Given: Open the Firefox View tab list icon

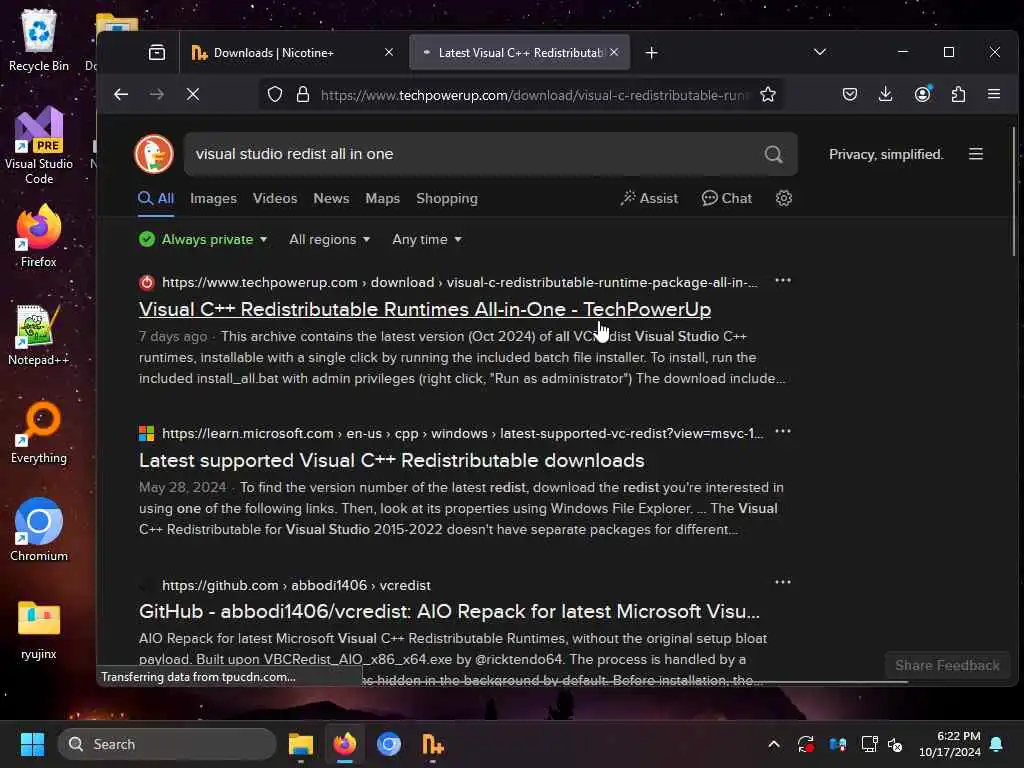Looking at the screenshot, I should [x=157, y=52].
